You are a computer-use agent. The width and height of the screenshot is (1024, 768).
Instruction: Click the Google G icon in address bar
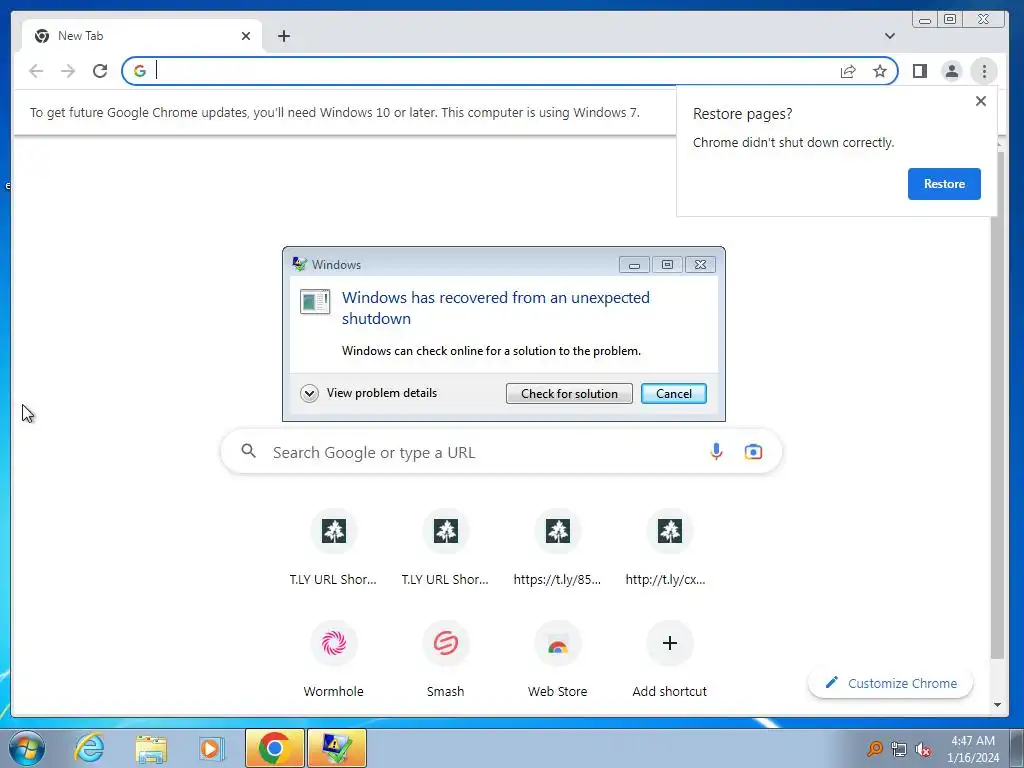(x=139, y=71)
